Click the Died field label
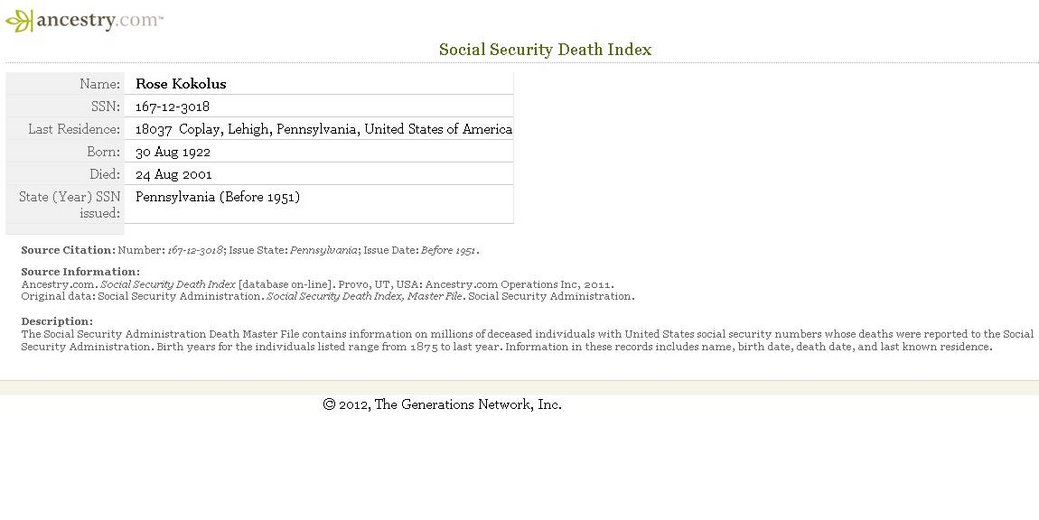1039x520 pixels. coord(104,174)
